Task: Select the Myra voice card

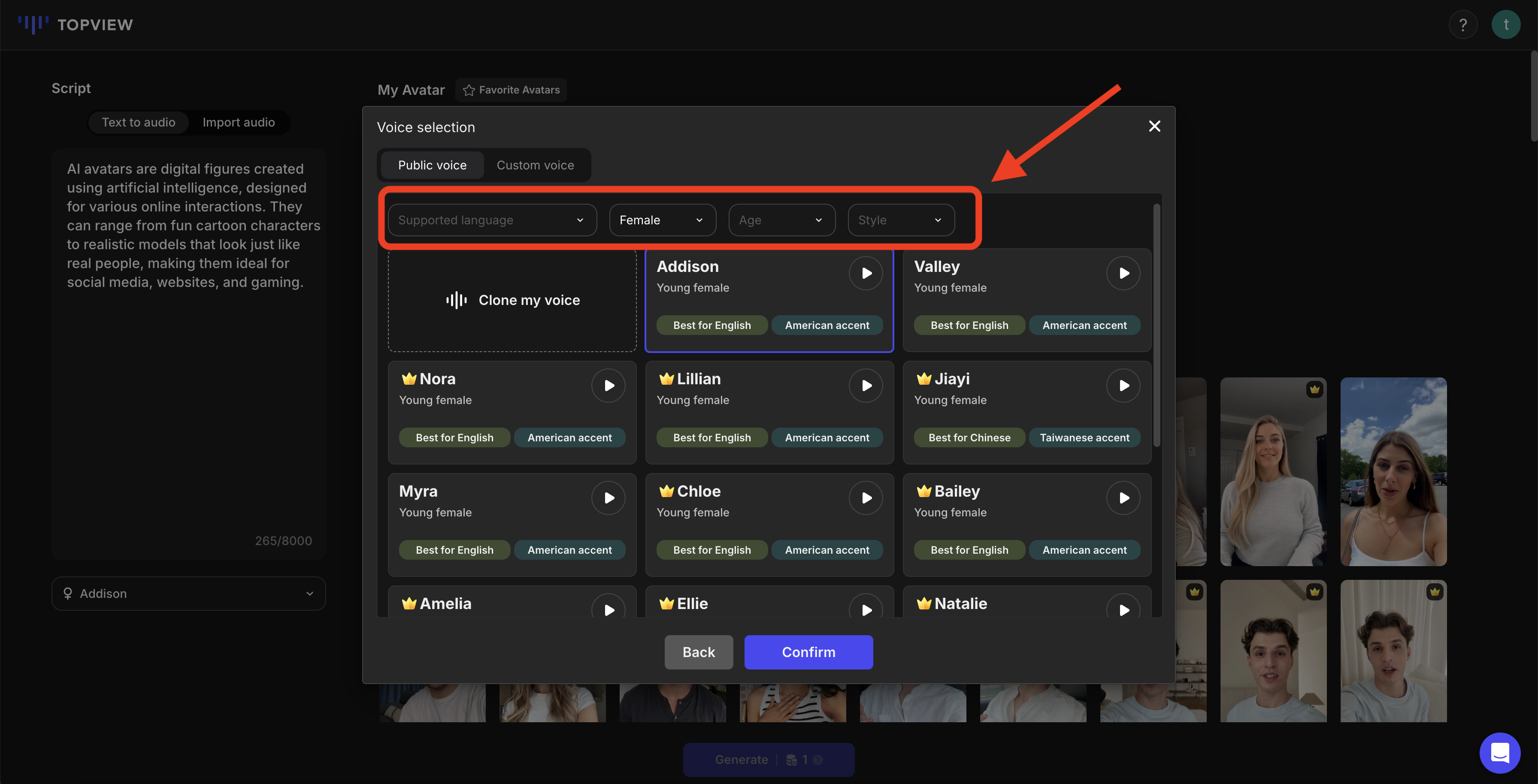Action: pyautogui.click(x=512, y=525)
